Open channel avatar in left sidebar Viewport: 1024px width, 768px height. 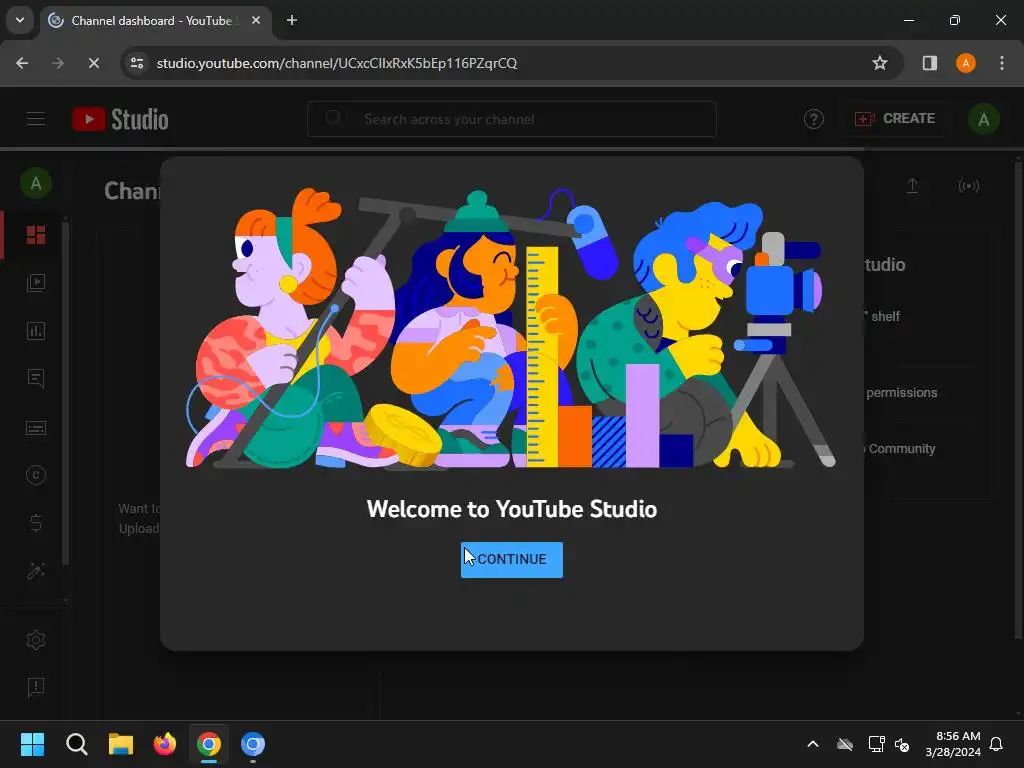[x=36, y=184]
